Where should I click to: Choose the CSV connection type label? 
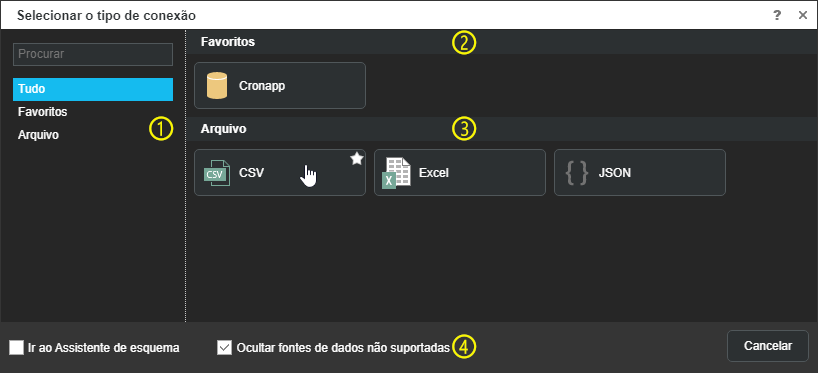pos(251,173)
